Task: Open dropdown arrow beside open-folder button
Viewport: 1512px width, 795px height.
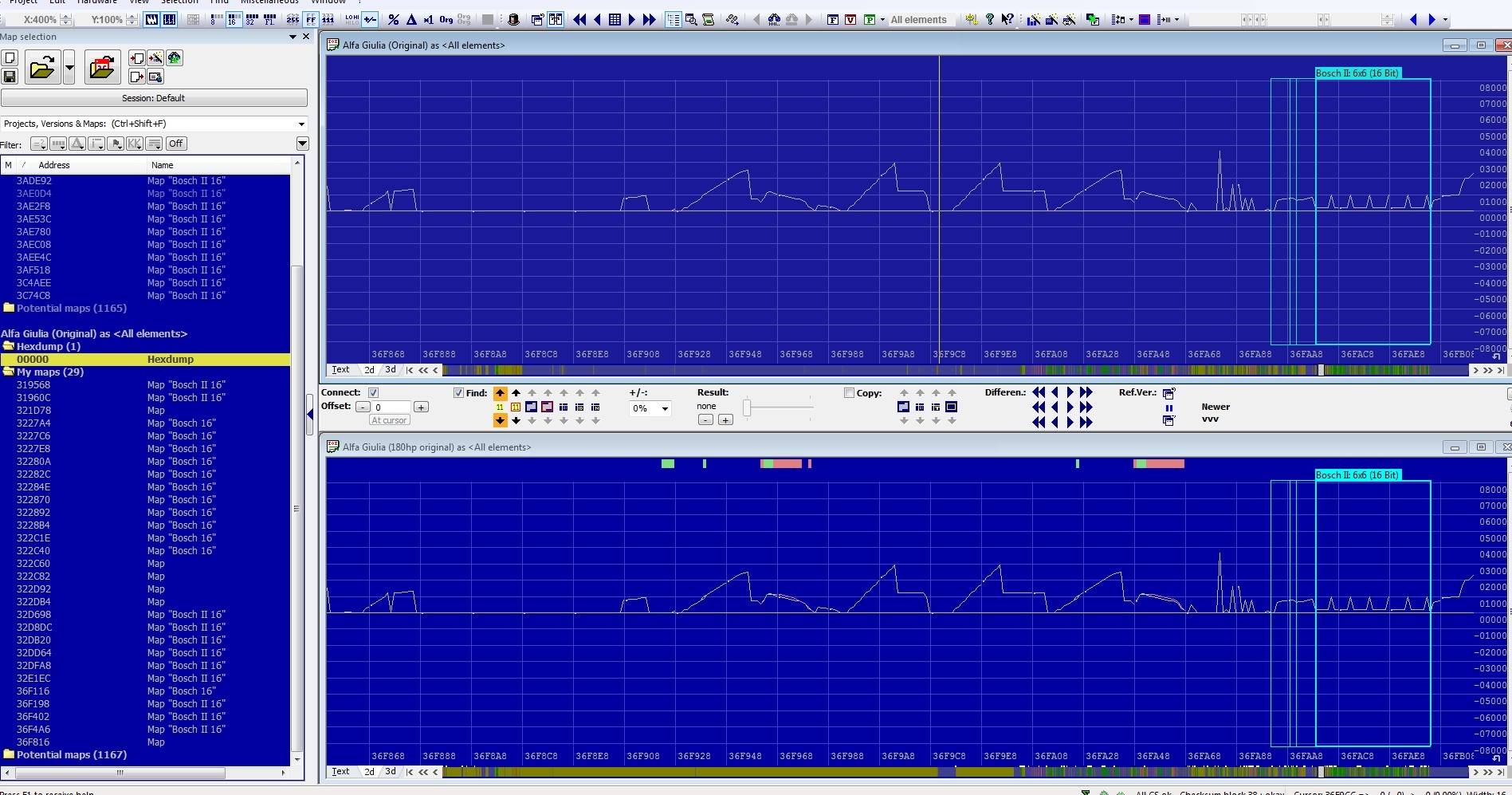Action: pyautogui.click(x=69, y=68)
